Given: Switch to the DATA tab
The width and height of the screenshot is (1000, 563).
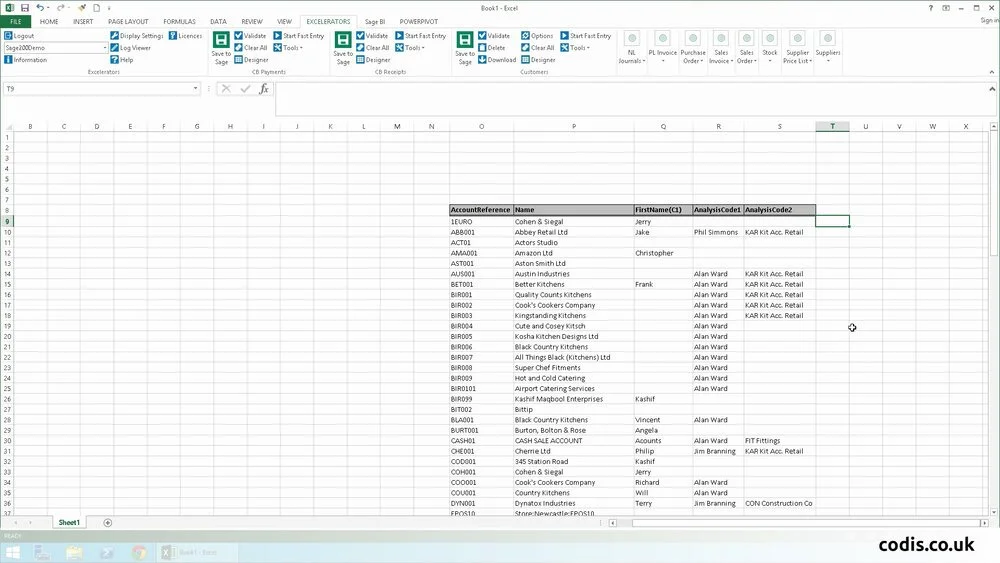Looking at the screenshot, I should tap(218, 22).
